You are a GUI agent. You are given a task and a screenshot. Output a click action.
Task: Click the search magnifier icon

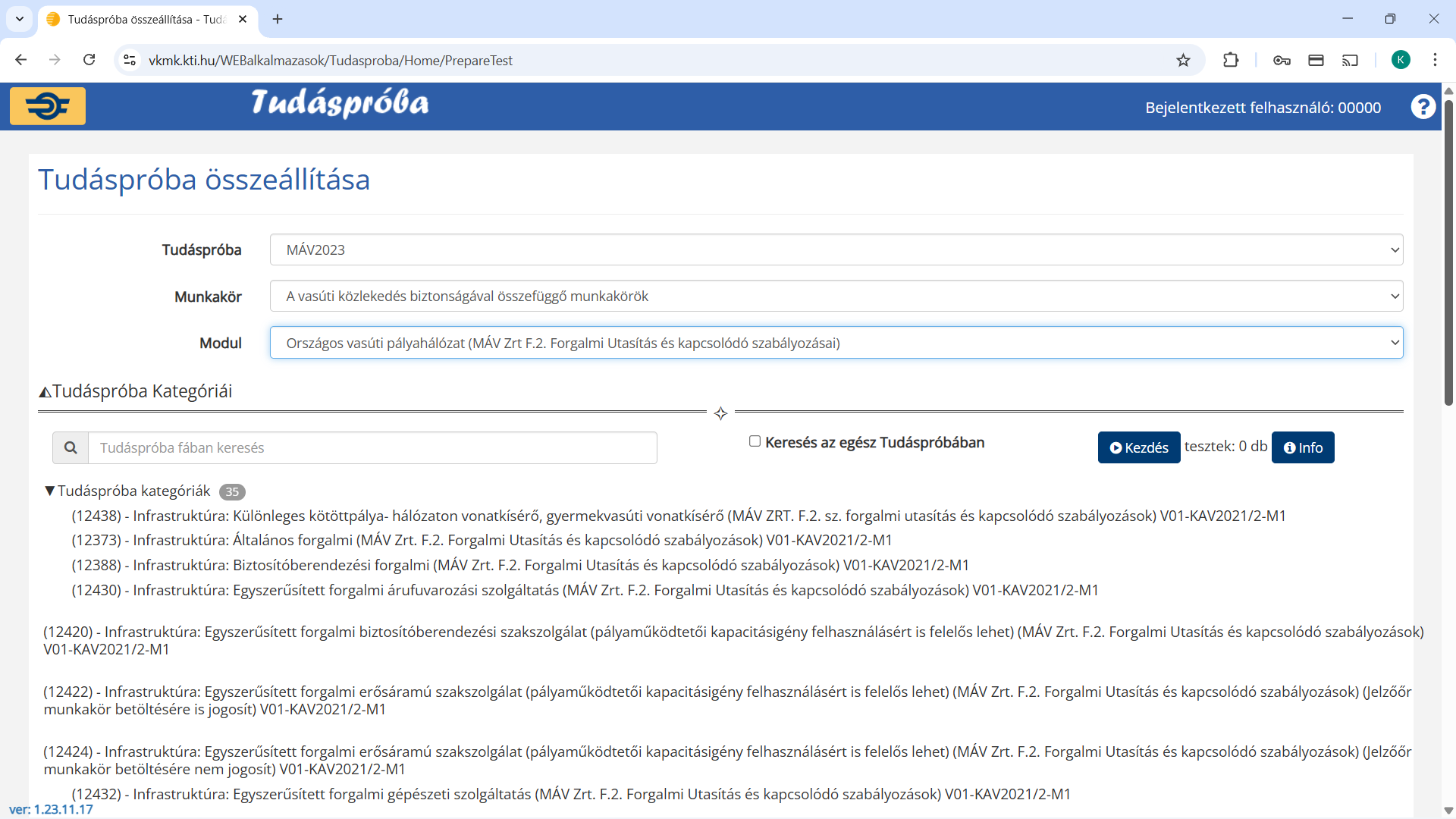pos(71,448)
